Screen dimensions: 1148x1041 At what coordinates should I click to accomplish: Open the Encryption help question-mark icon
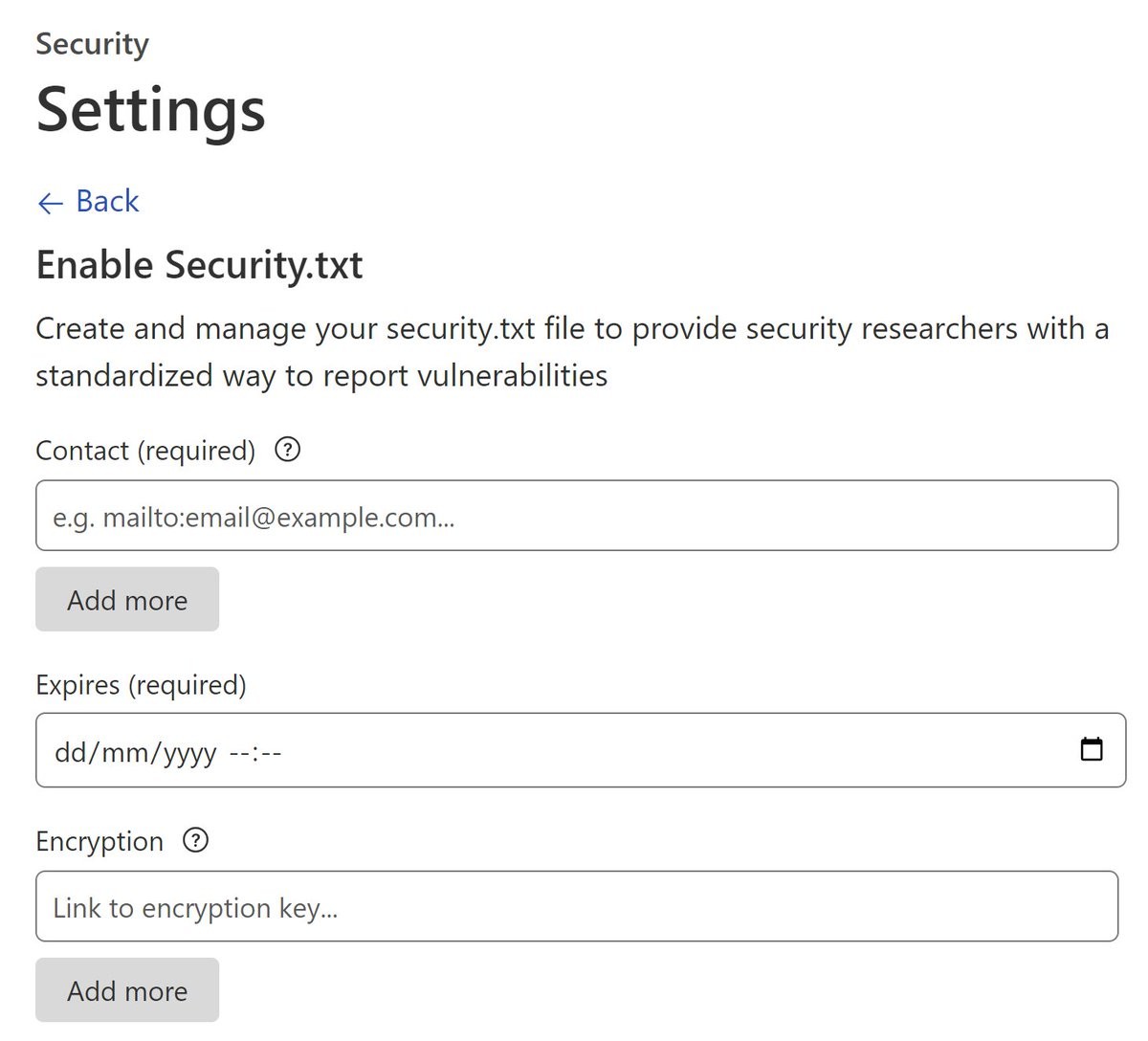[x=195, y=841]
